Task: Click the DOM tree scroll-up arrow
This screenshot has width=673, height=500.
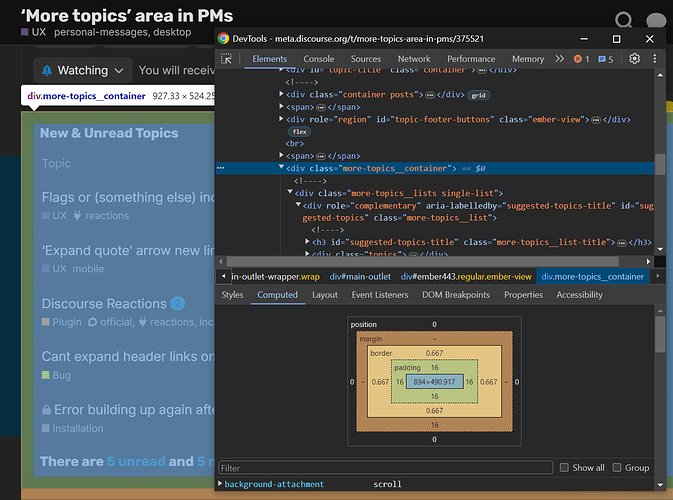Action: click(660, 75)
